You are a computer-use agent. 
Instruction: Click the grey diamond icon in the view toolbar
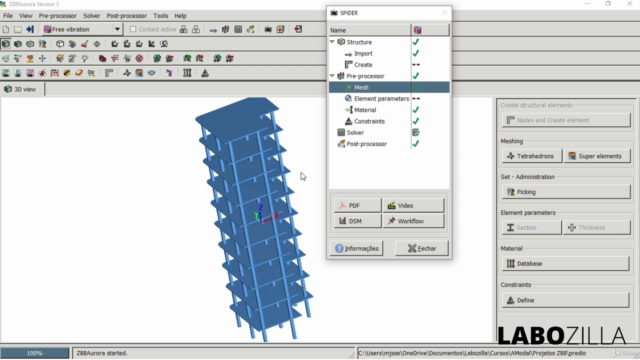(97, 44)
